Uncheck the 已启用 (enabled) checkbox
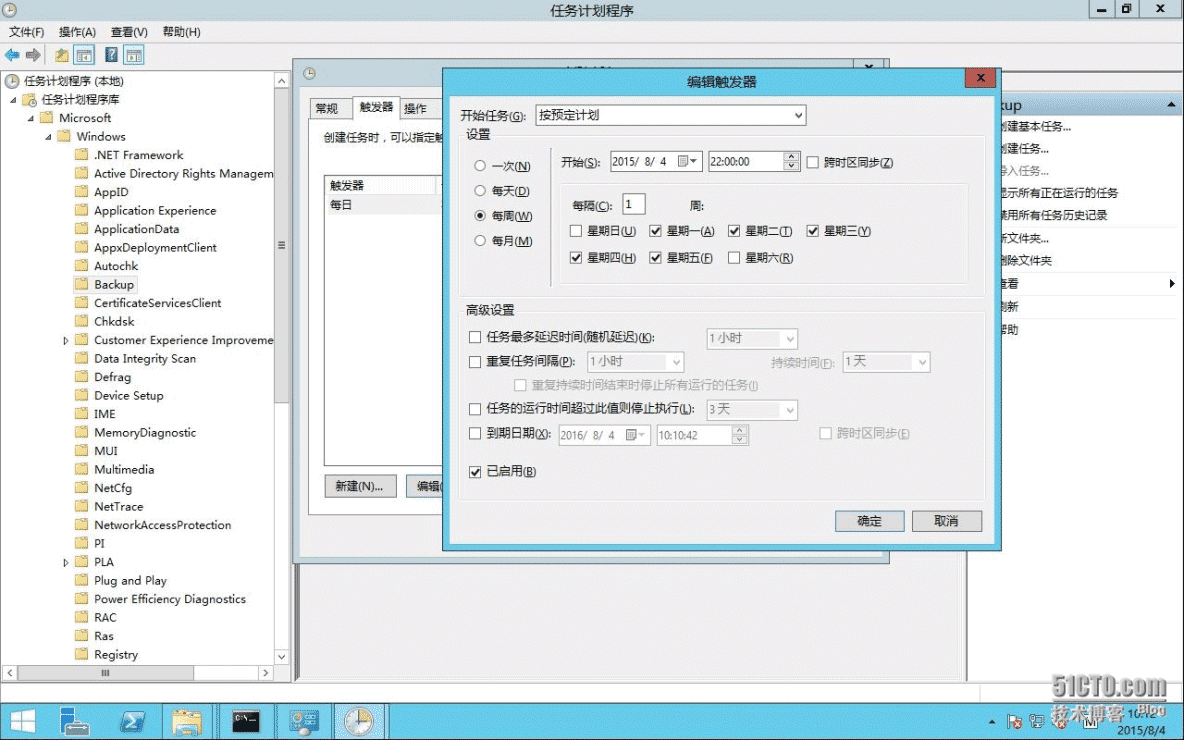The image size is (1184, 740). 475,472
